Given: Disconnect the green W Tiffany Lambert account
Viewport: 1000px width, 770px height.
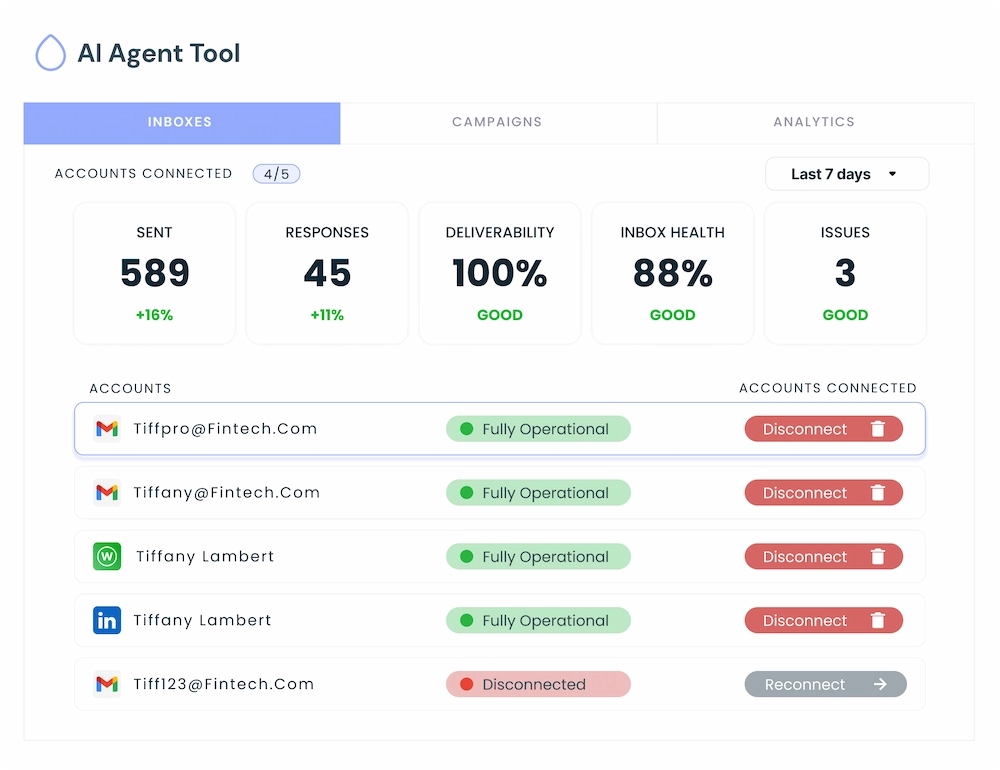Looking at the screenshot, I should pos(823,556).
